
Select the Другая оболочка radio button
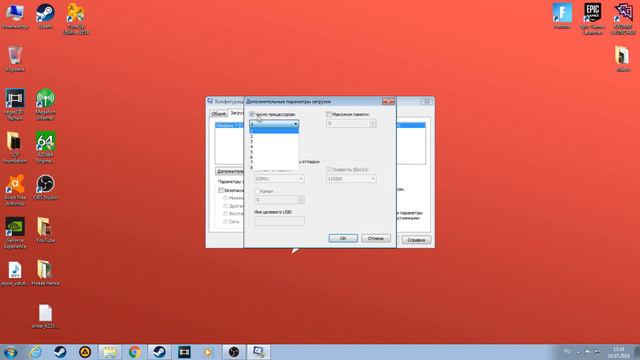click(x=225, y=206)
